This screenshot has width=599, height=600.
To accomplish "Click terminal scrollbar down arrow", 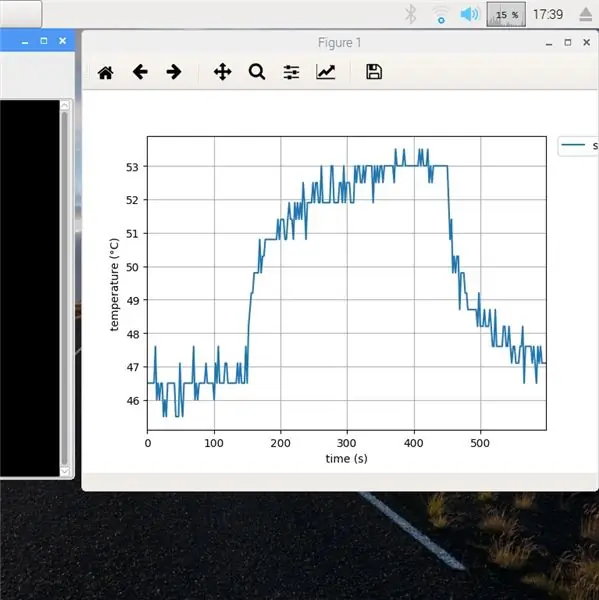I will 65,471.
